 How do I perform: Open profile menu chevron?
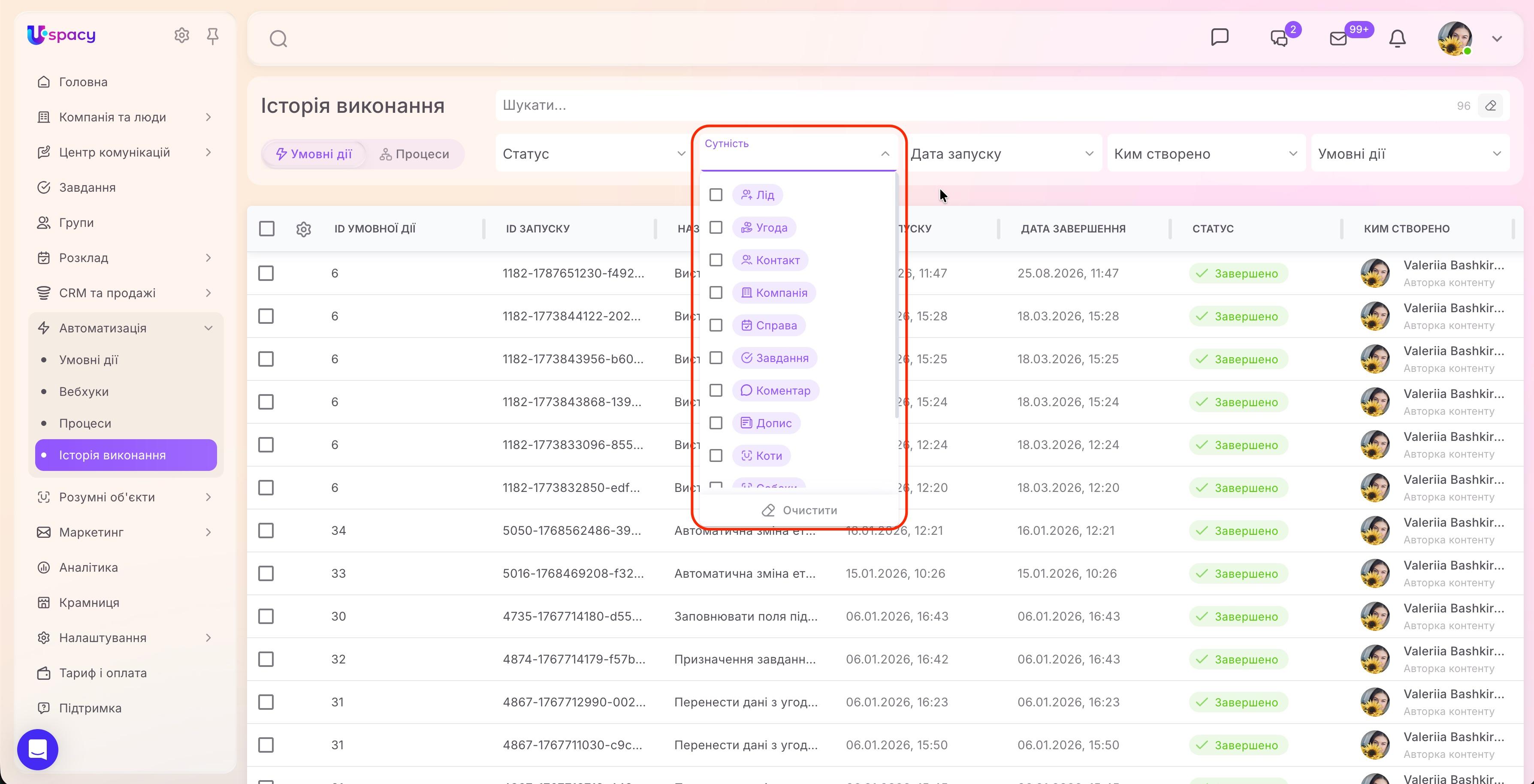tap(1497, 39)
